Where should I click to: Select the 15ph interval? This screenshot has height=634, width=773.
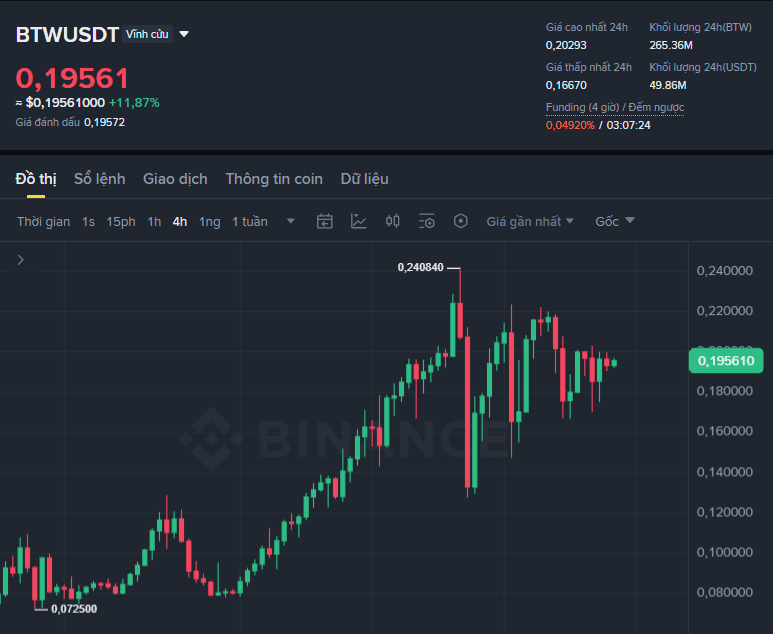[121, 222]
